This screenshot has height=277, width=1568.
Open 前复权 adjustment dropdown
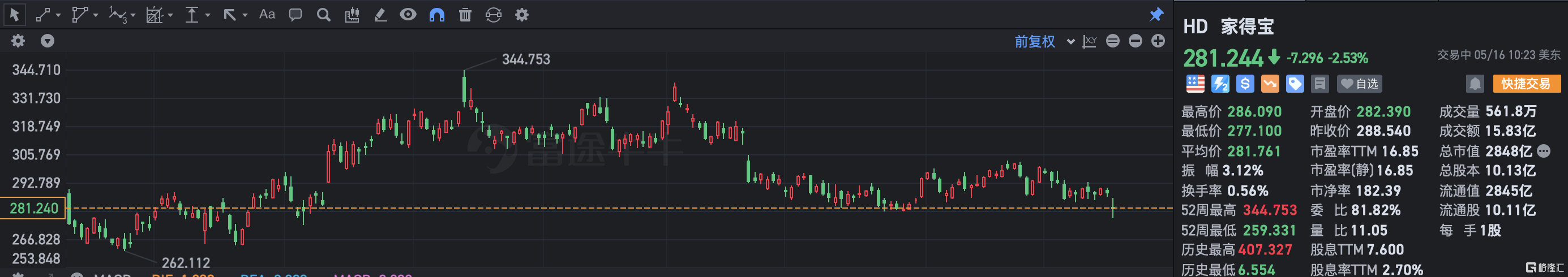pyautogui.click(x=1044, y=41)
